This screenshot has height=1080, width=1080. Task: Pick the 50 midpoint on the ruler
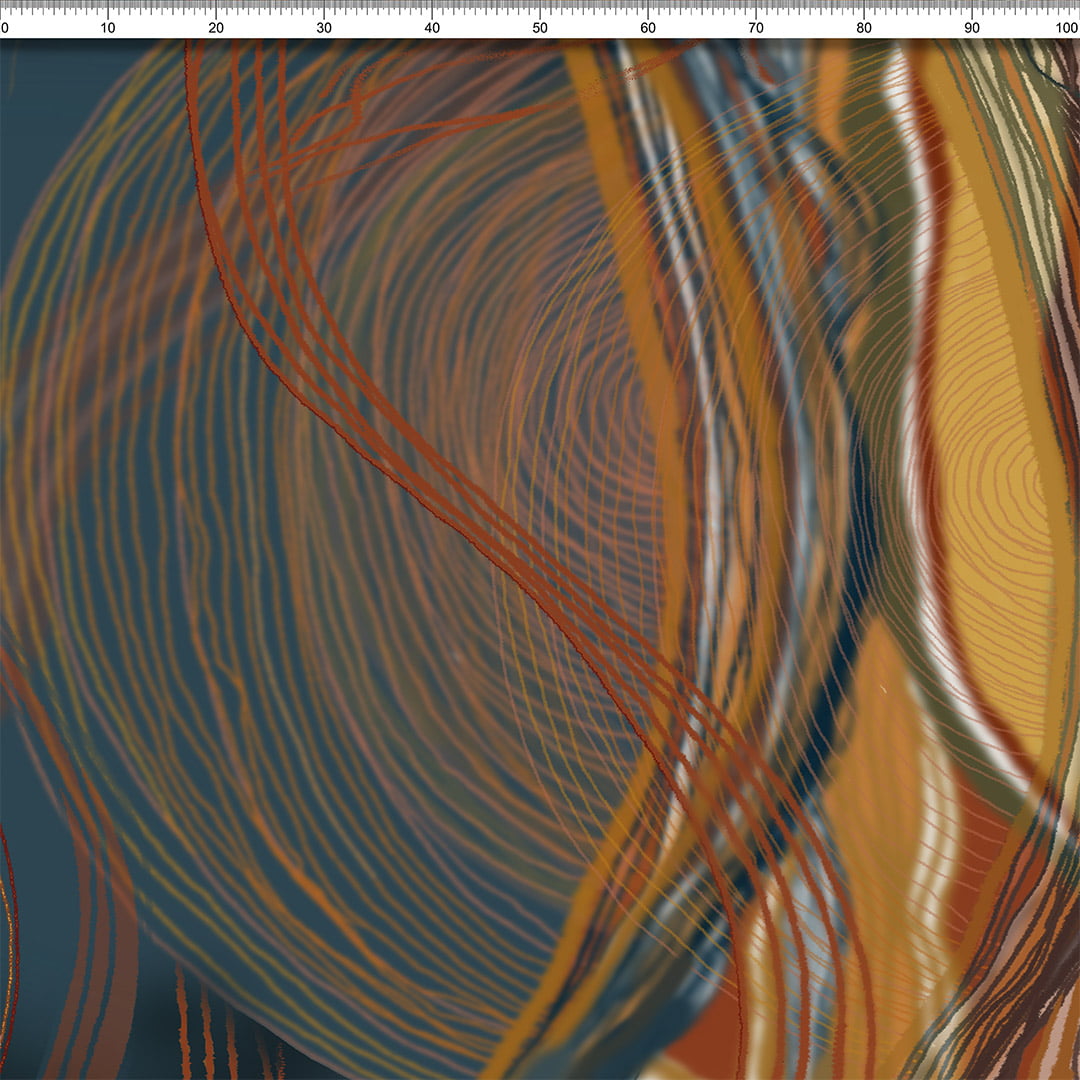point(540,27)
